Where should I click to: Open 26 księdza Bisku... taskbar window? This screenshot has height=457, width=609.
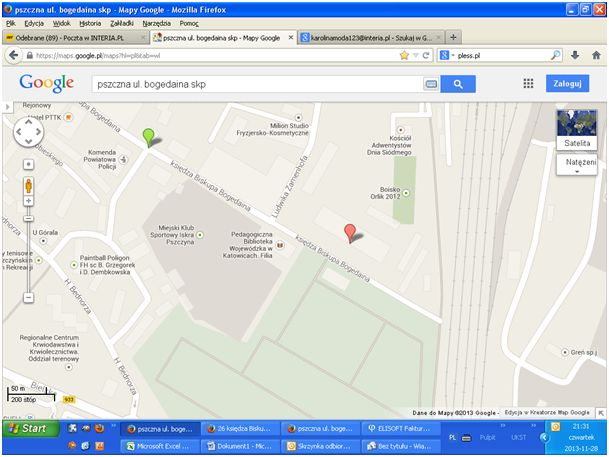pyautogui.click(x=241, y=429)
